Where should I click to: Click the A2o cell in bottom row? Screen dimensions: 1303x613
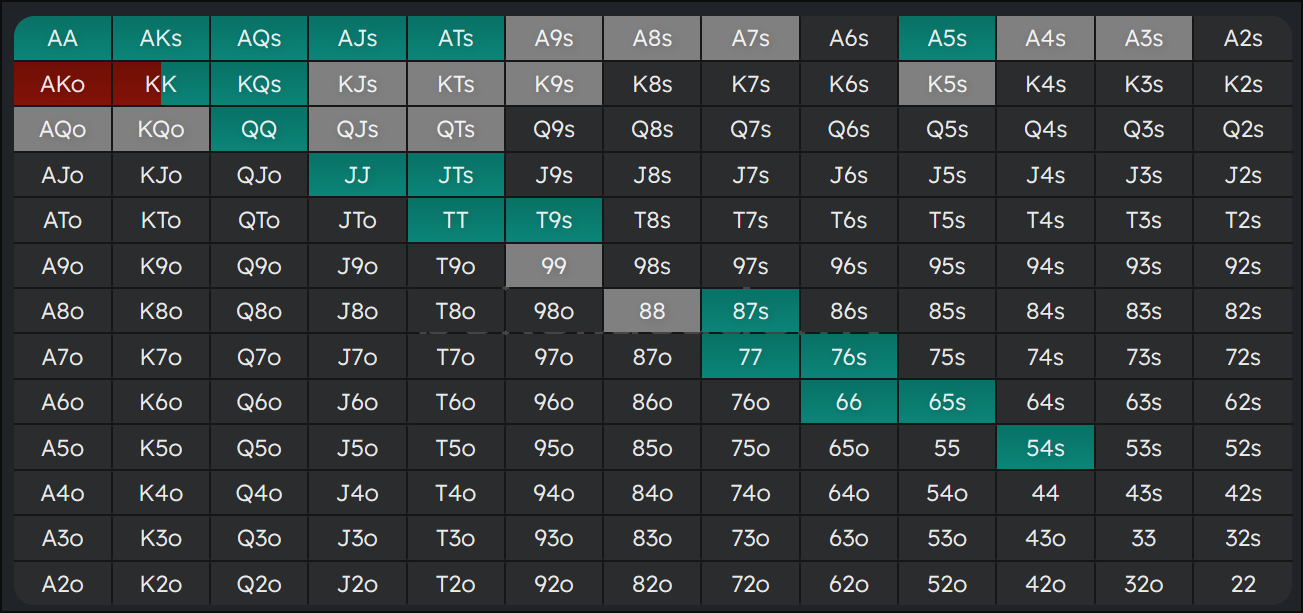tap(62, 584)
